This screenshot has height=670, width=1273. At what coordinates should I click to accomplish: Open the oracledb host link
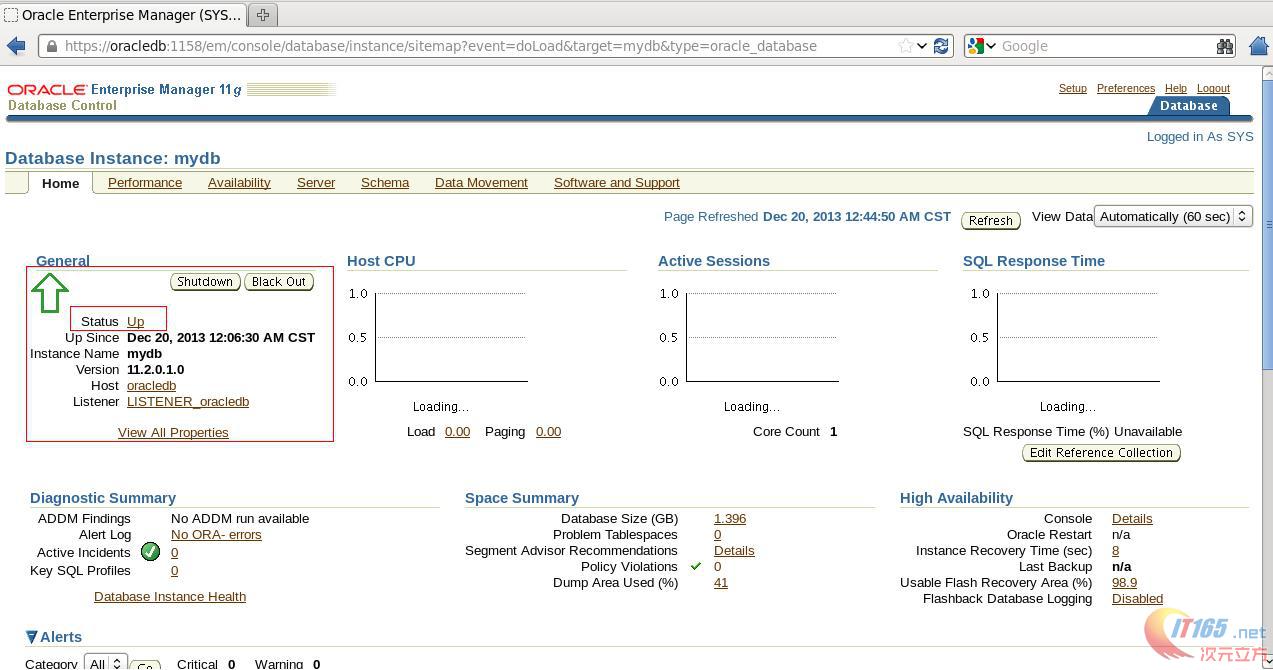(151, 385)
